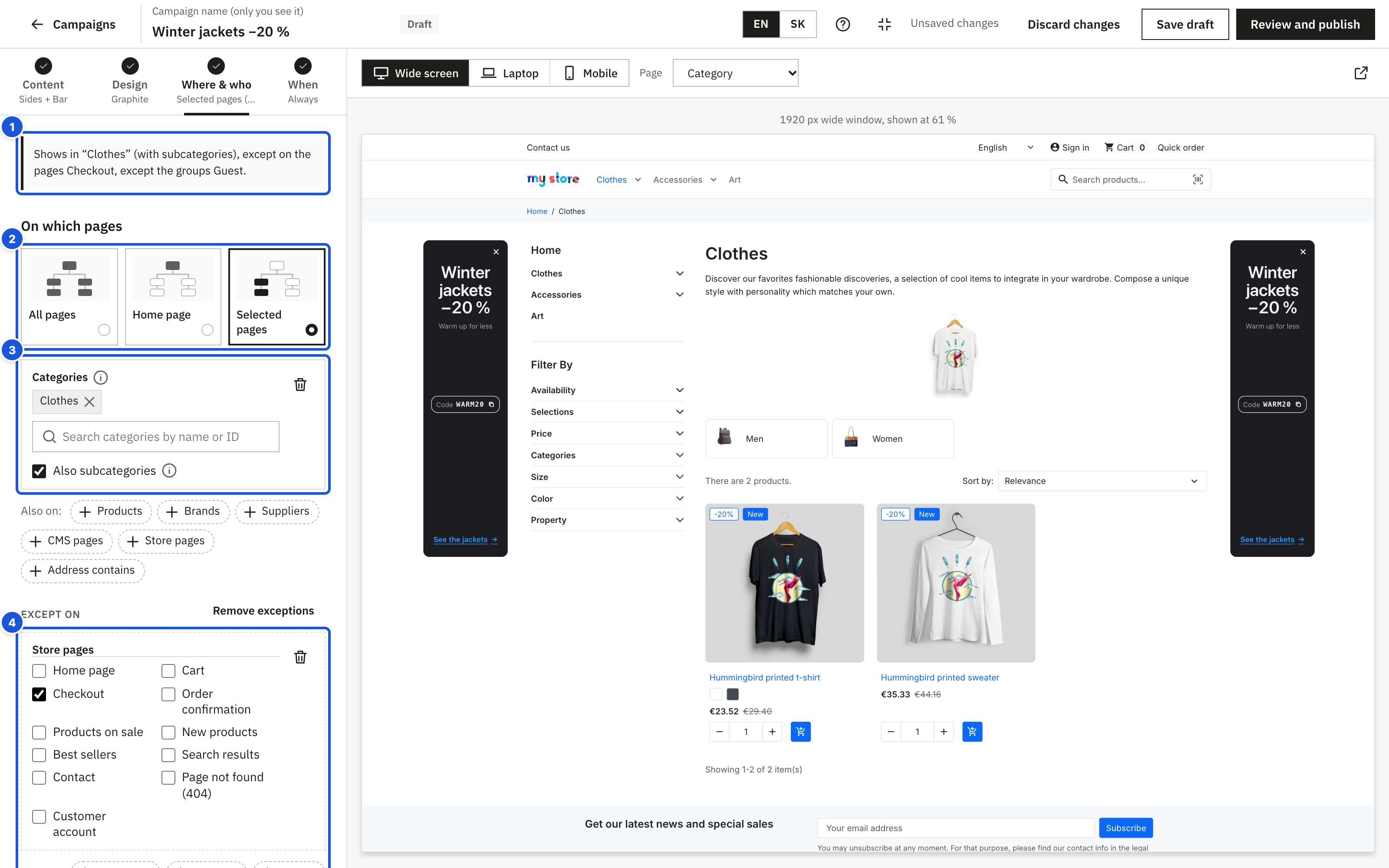Click the Save draft button
1389x868 pixels.
pyautogui.click(x=1185, y=24)
